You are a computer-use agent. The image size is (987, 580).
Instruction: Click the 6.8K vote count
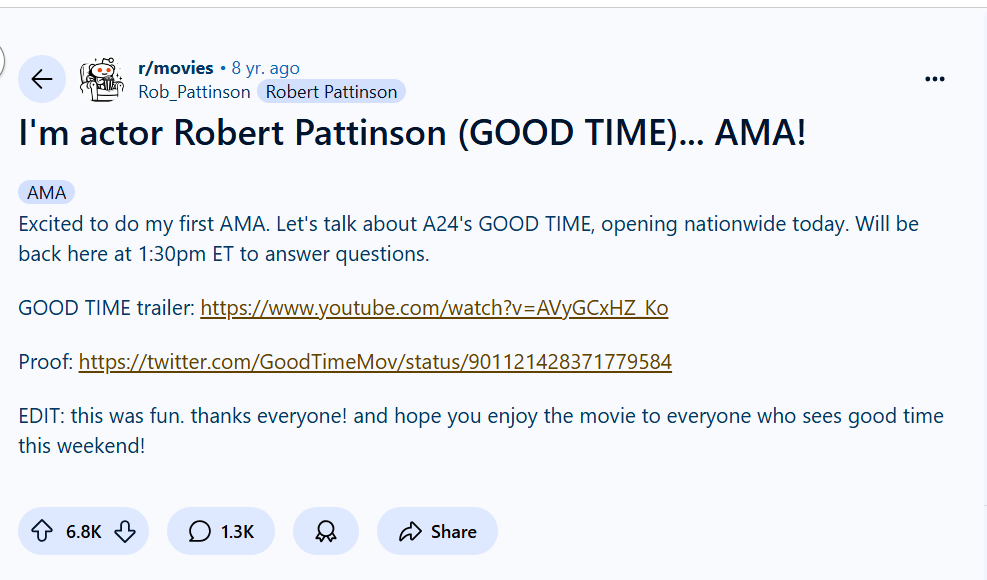84,531
